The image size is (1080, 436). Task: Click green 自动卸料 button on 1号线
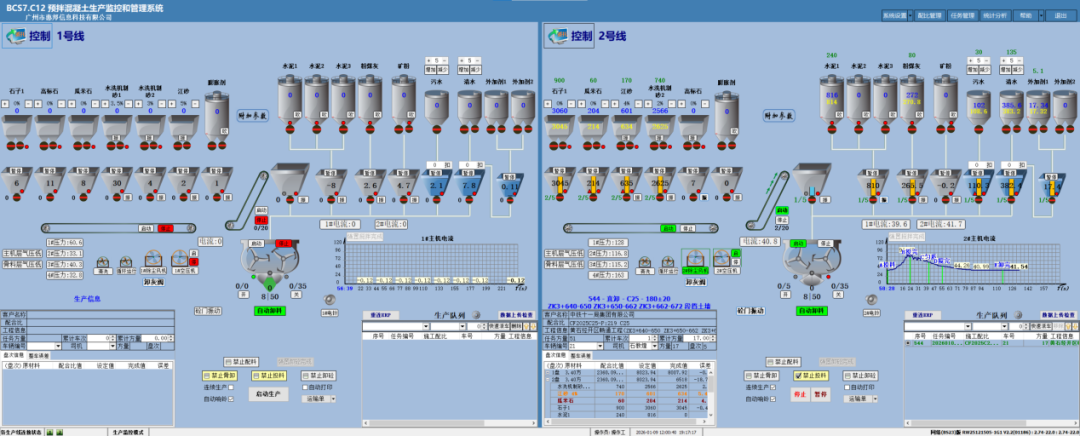coord(269,311)
